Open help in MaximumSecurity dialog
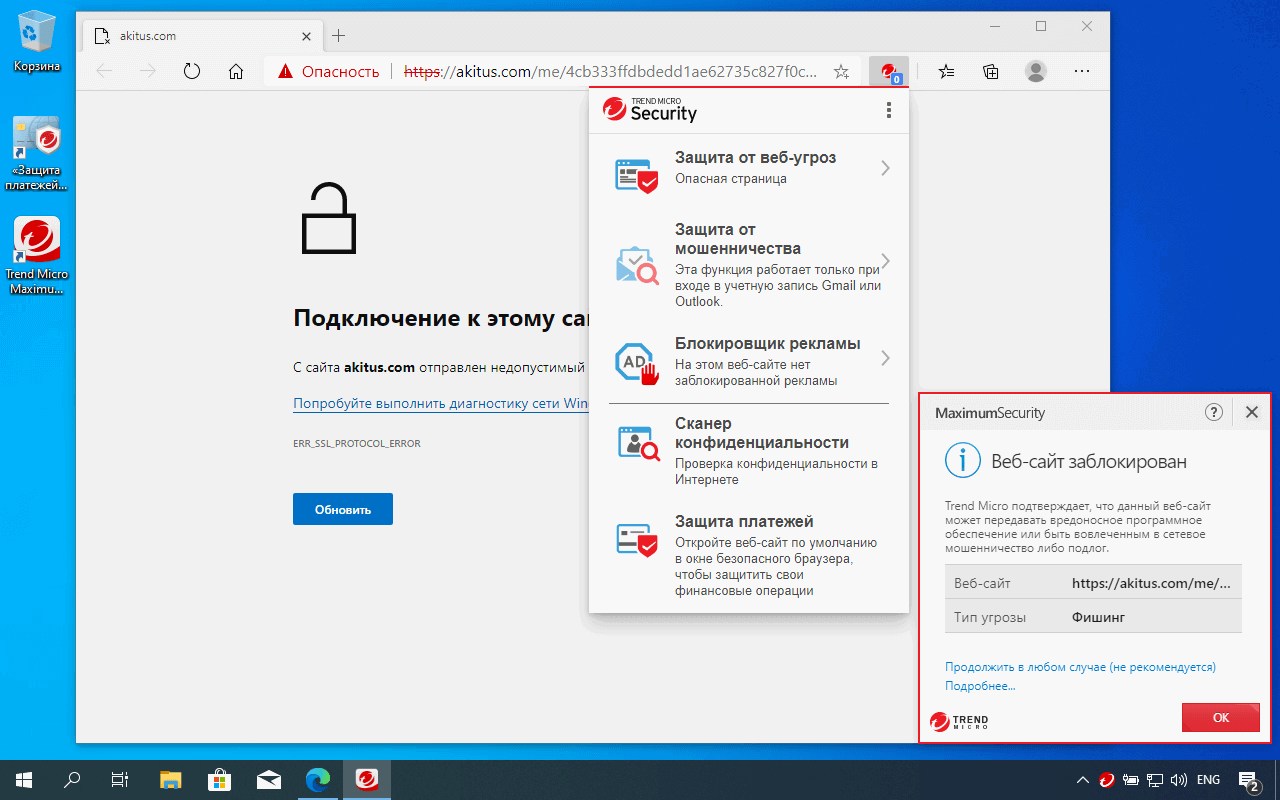The width and height of the screenshot is (1280, 800). (1214, 412)
